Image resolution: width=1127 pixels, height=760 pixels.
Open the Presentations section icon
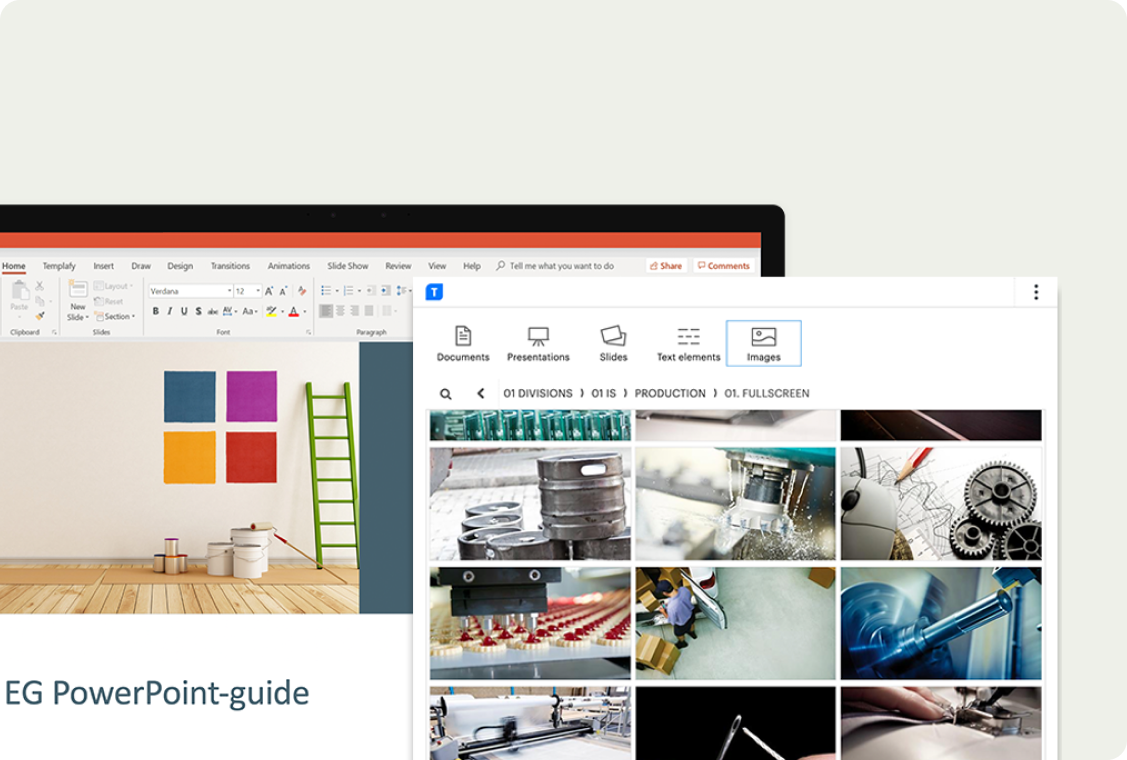click(x=538, y=344)
